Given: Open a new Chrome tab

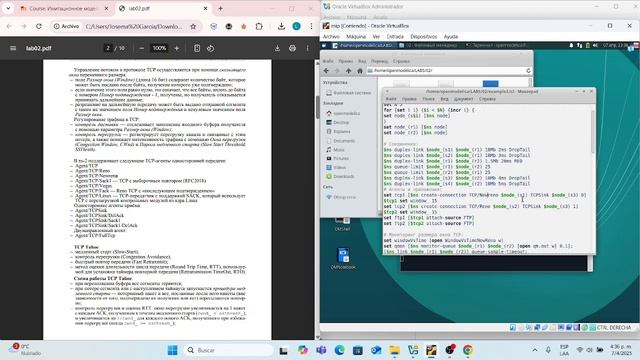Looking at the screenshot, I should tap(220, 8).
